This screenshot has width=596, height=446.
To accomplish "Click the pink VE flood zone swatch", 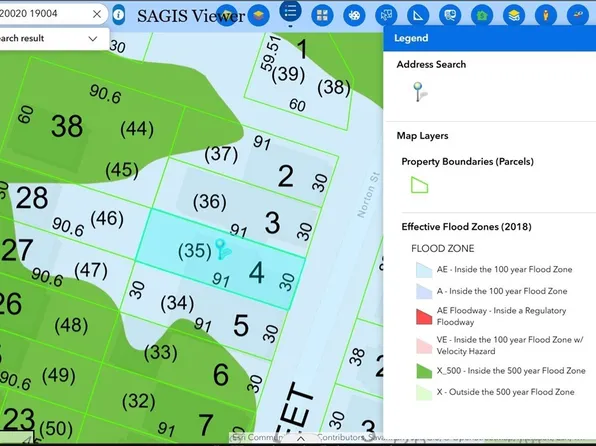I will click(x=424, y=346).
